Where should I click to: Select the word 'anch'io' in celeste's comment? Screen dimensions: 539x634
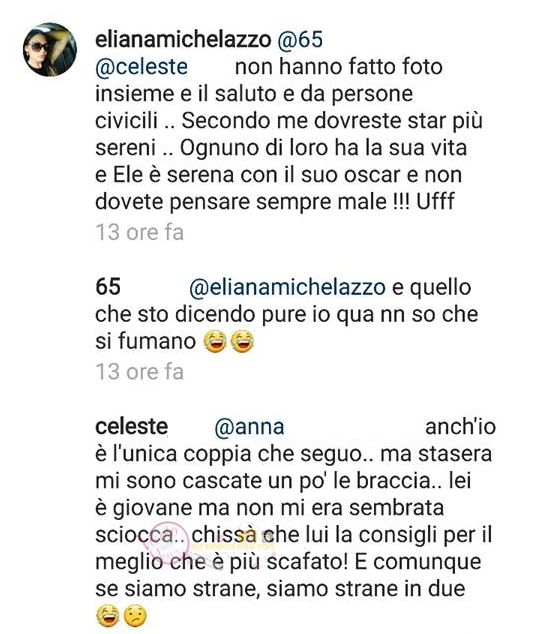pyautogui.click(x=460, y=427)
